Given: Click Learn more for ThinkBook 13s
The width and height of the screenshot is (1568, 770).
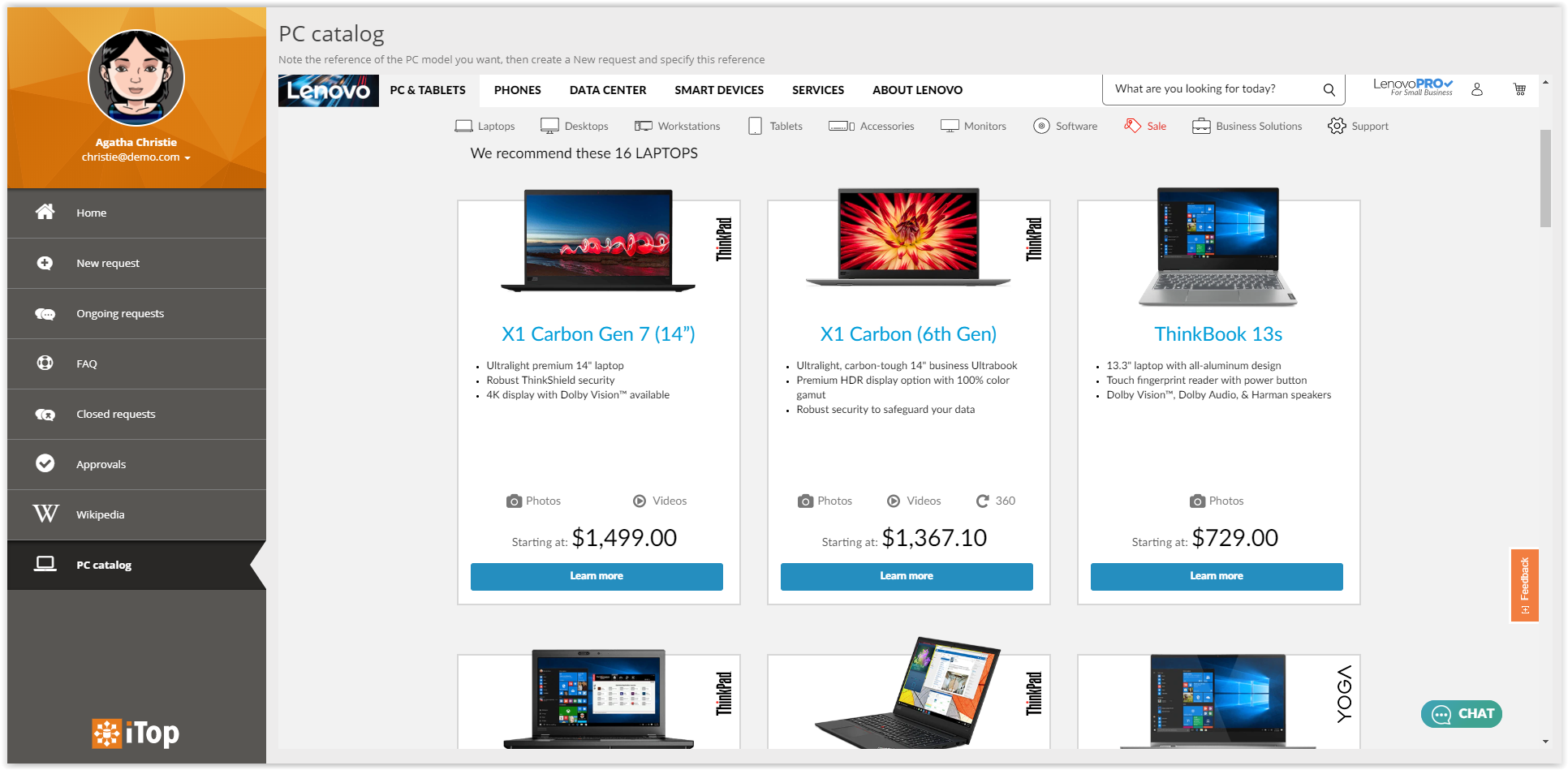Looking at the screenshot, I should [x=1217, y=576].
